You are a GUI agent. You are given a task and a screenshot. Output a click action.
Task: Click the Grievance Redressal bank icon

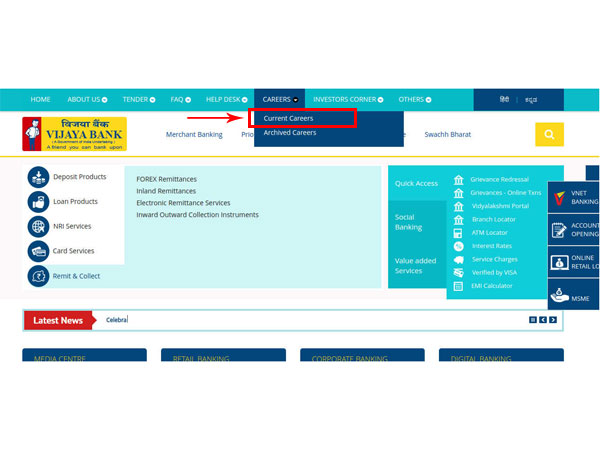(458, 180)
